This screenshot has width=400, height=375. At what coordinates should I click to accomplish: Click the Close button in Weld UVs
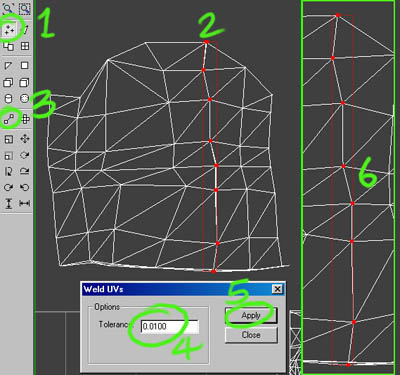tap(251, 335)
